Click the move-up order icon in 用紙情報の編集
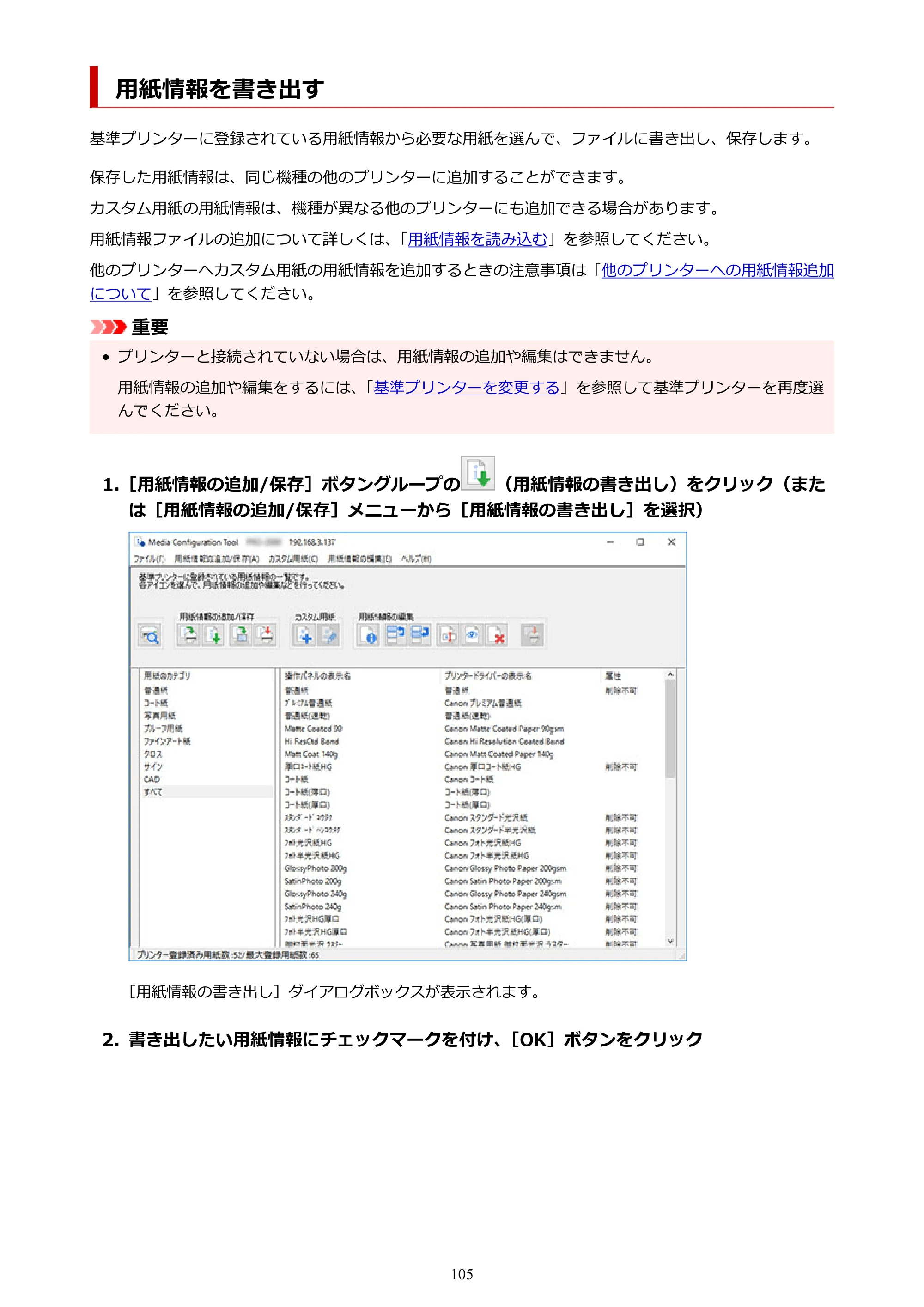924x1307 pixels. tap(395, 635)
